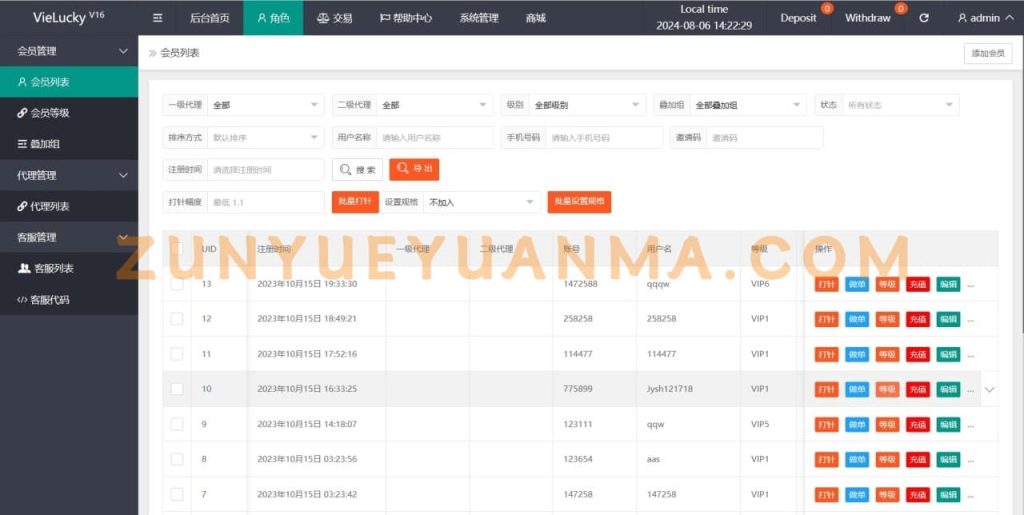This screenshot has height=515, width=1024.
Task: Collapse the sidebar with the hamburger icon
Action: [157, 18]
